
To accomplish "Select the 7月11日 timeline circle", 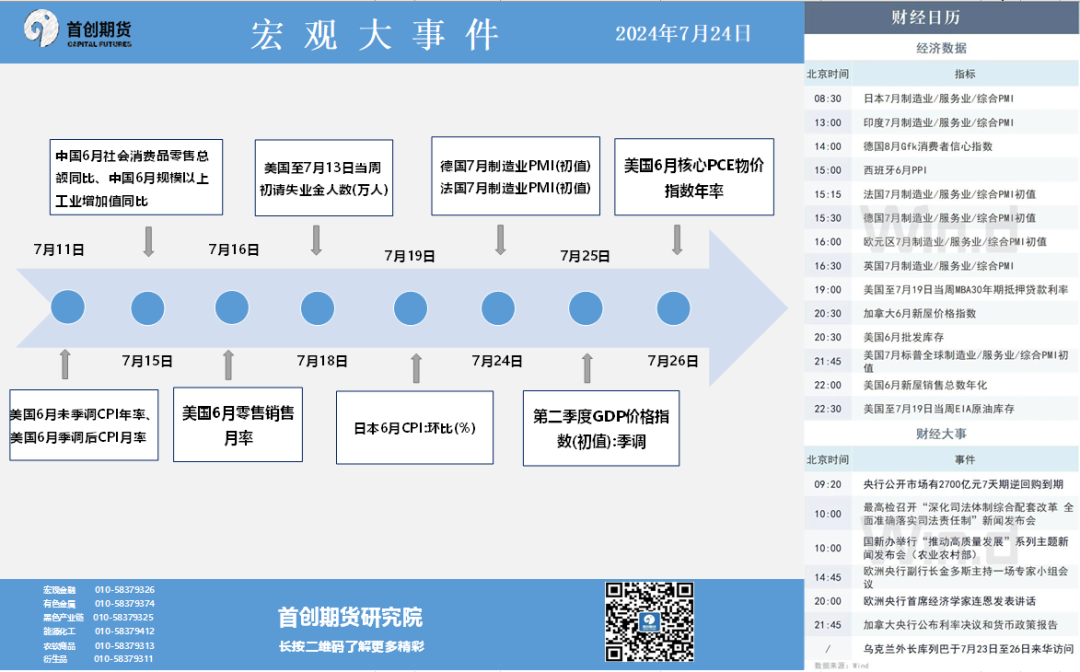I will 66,307.
